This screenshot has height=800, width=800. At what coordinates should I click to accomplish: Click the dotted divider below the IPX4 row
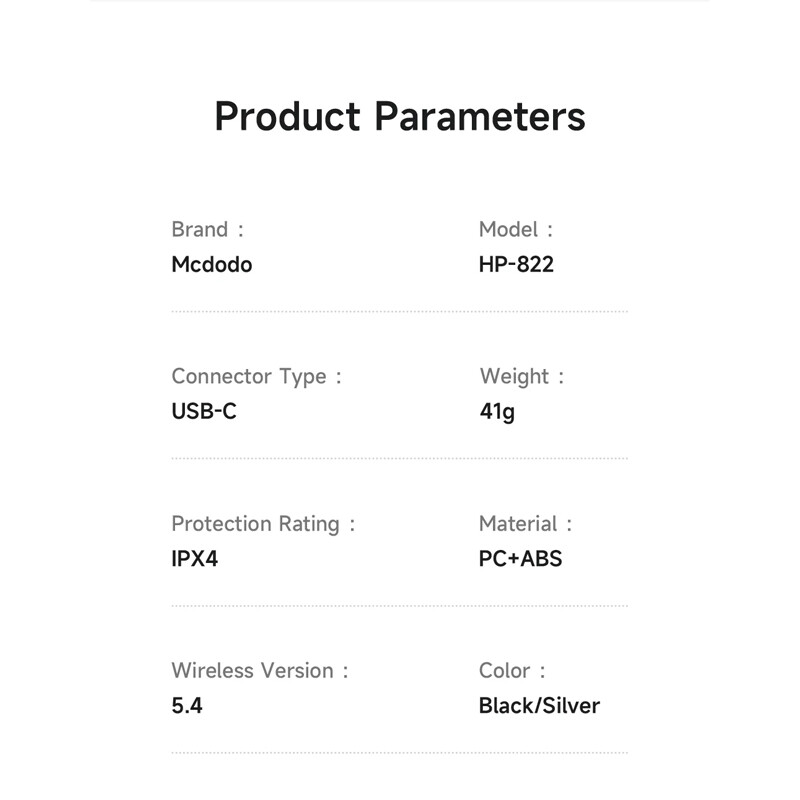point(400,605)
